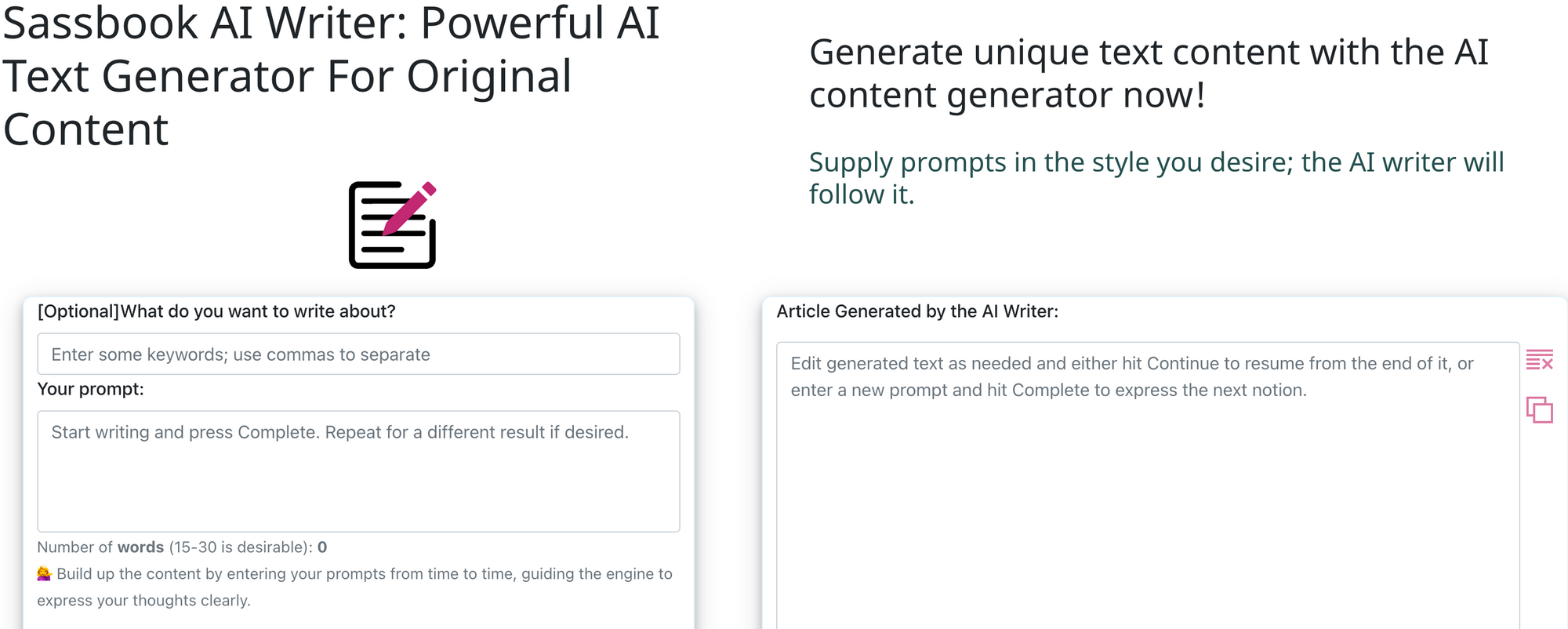Click "Start writing and press Complete" placeholder

coord(339,432)
